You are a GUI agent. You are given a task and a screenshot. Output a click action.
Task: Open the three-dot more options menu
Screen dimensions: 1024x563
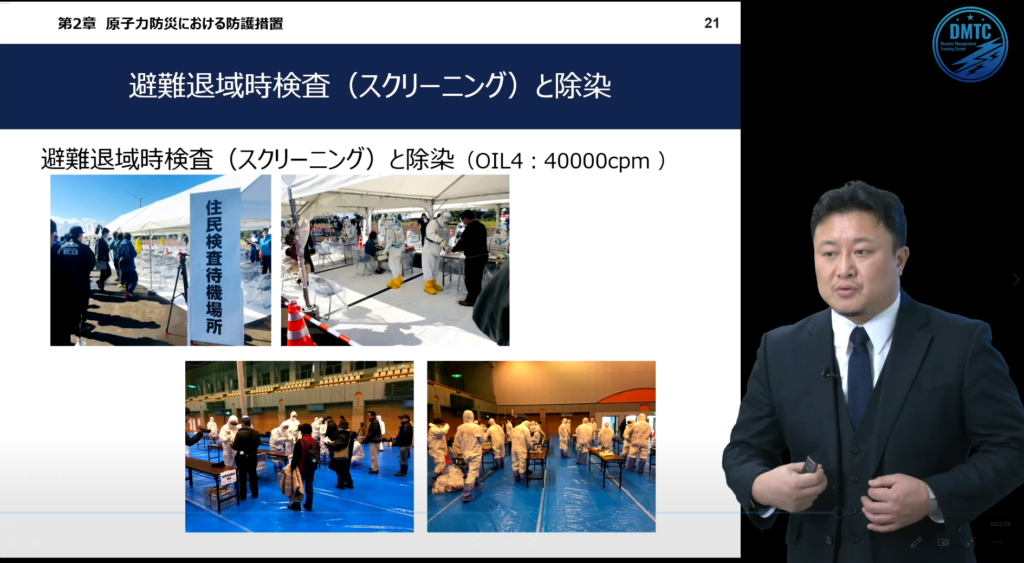(996, 542)
